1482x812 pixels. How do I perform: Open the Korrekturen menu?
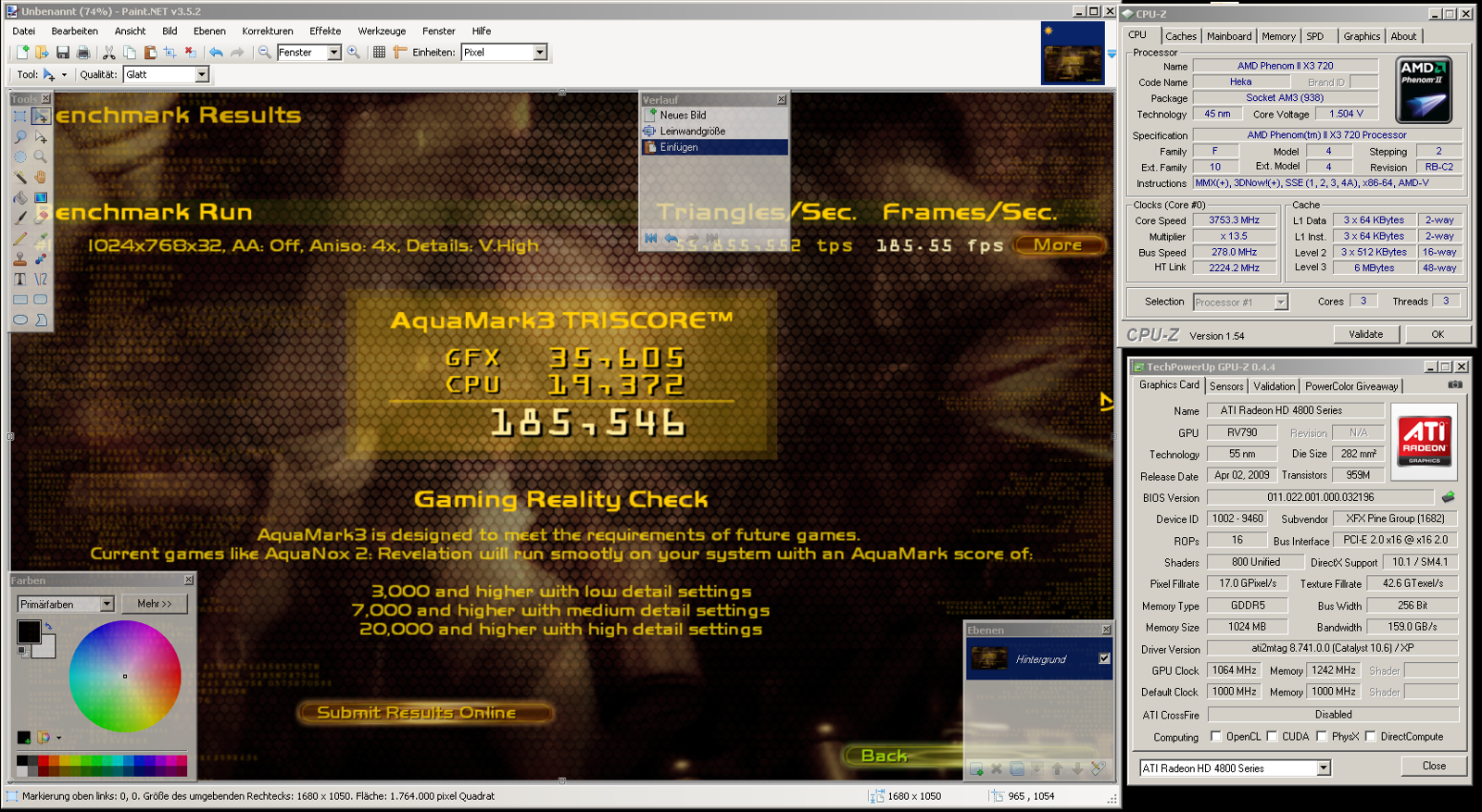(268, 31)
